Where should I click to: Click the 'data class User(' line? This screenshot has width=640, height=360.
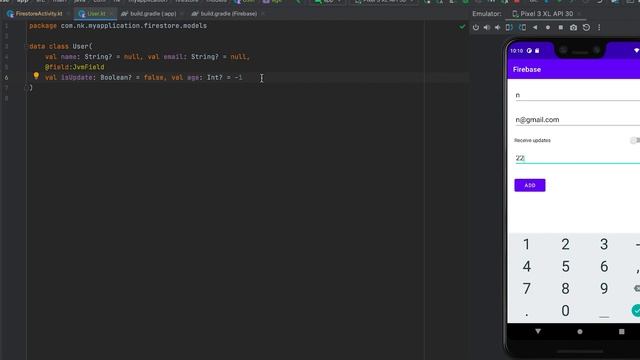point(61,47)
